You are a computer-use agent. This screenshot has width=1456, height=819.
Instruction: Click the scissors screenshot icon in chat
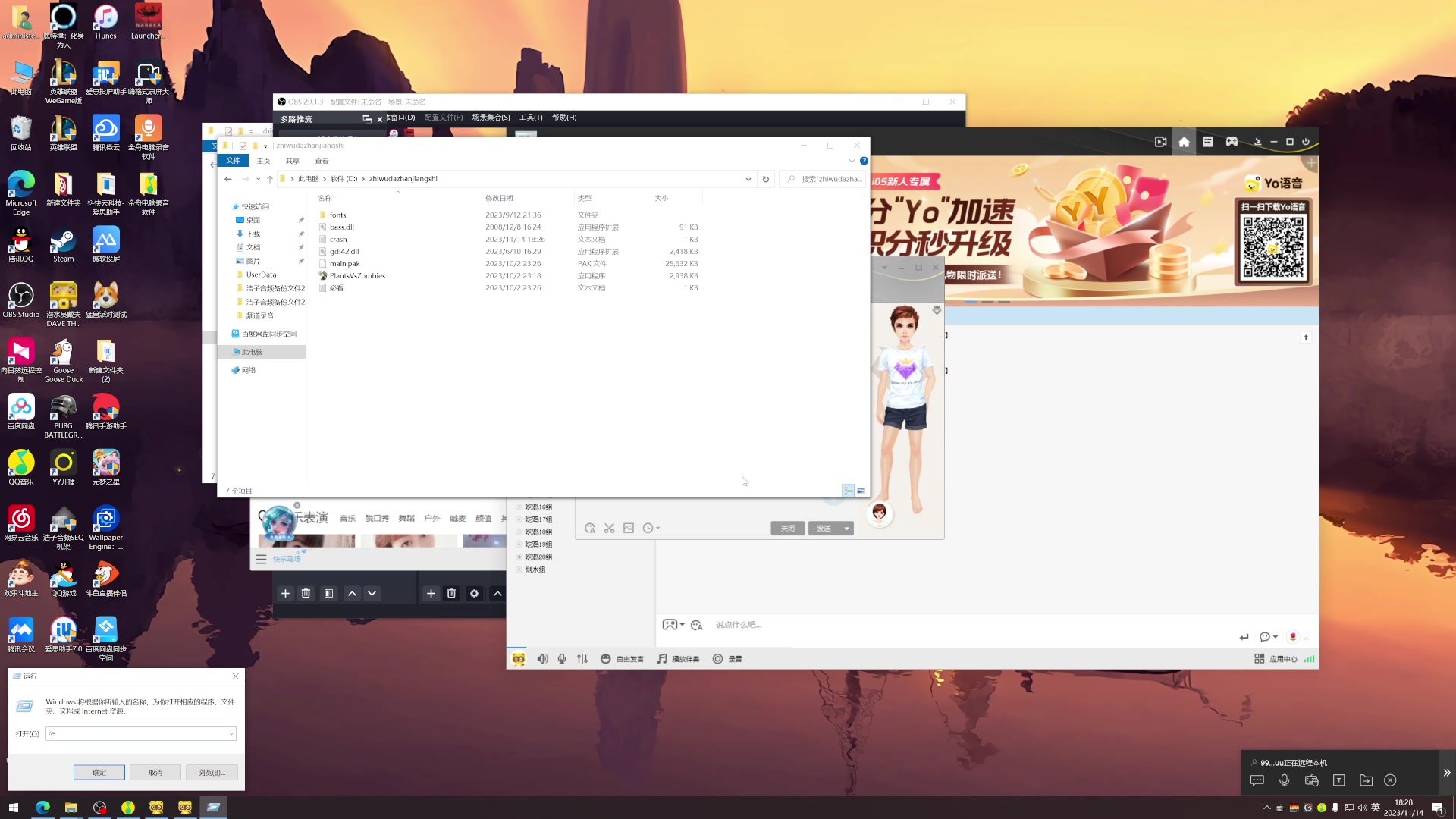coord(609,528)
